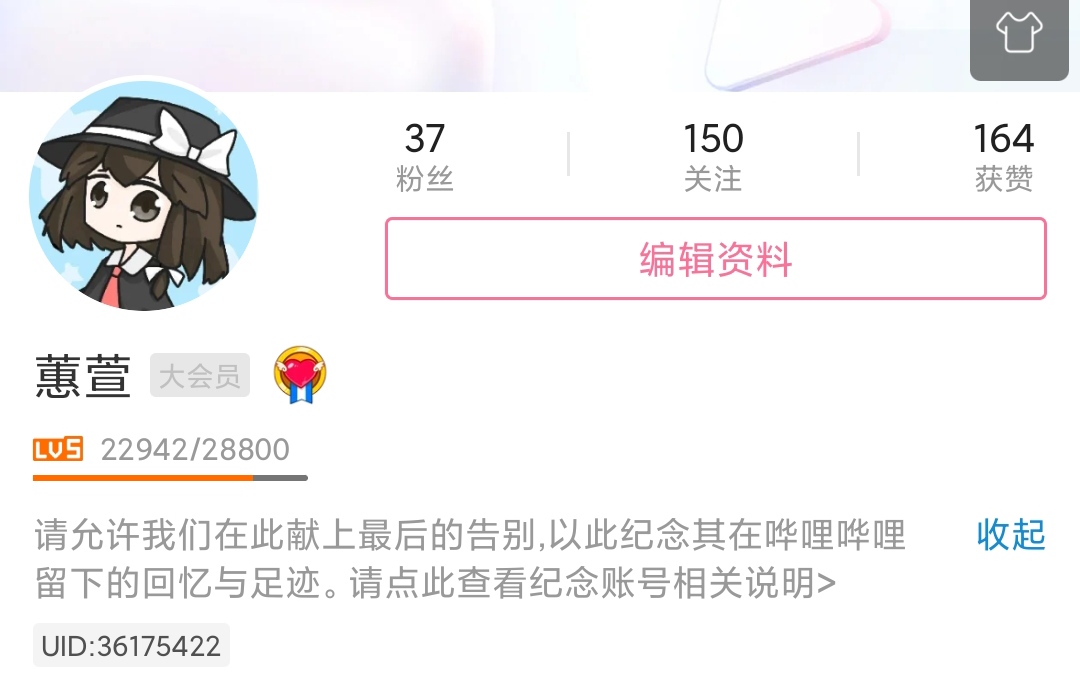
Task: Click the orange level progress bar
Action: point(170,478)
